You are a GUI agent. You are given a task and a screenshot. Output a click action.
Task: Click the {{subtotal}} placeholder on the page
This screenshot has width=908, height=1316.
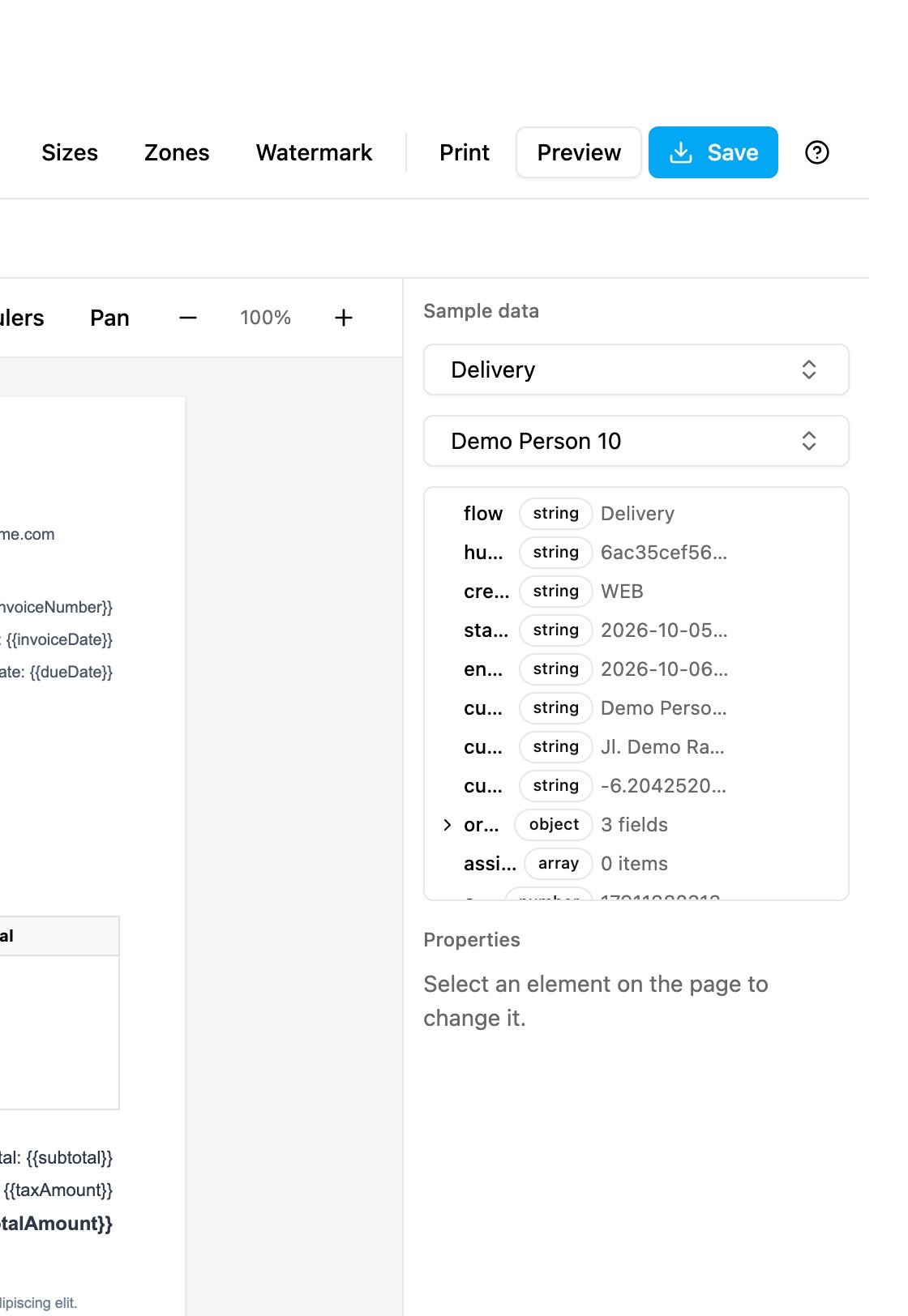tap(70, 1157)
